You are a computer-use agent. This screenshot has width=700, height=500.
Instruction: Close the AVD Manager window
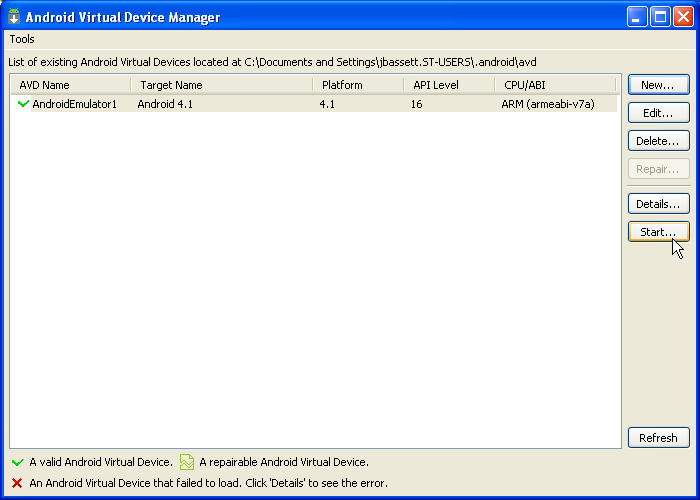(683, 17)
